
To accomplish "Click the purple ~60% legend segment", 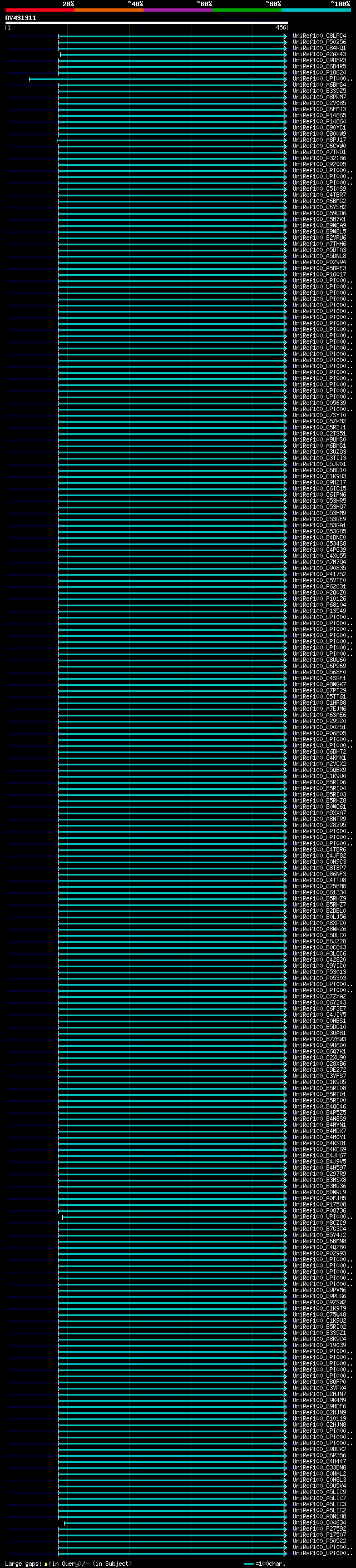I will (177, 10).
